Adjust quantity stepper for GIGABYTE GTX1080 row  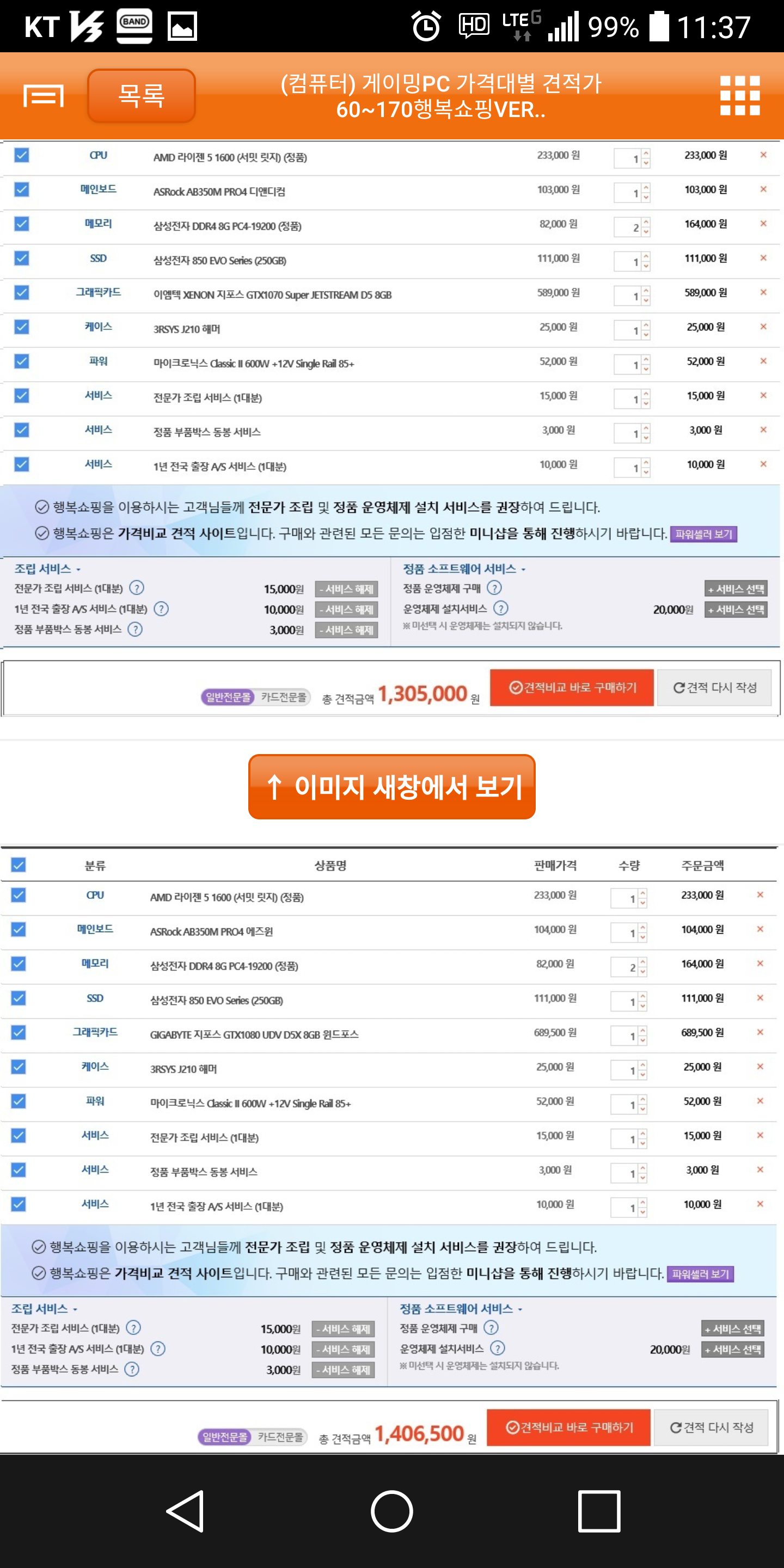click(643, 1036)
